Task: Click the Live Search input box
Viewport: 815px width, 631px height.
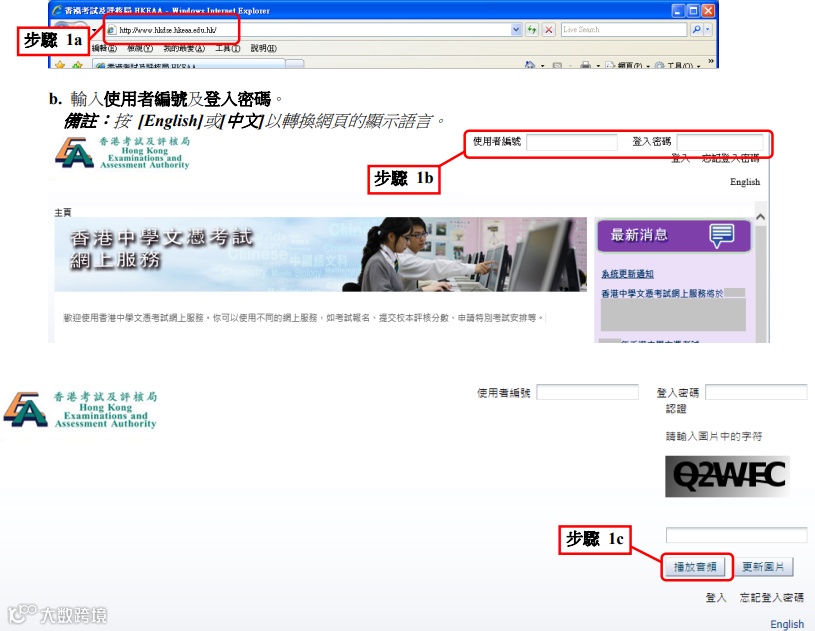Action: click(624, 30)
